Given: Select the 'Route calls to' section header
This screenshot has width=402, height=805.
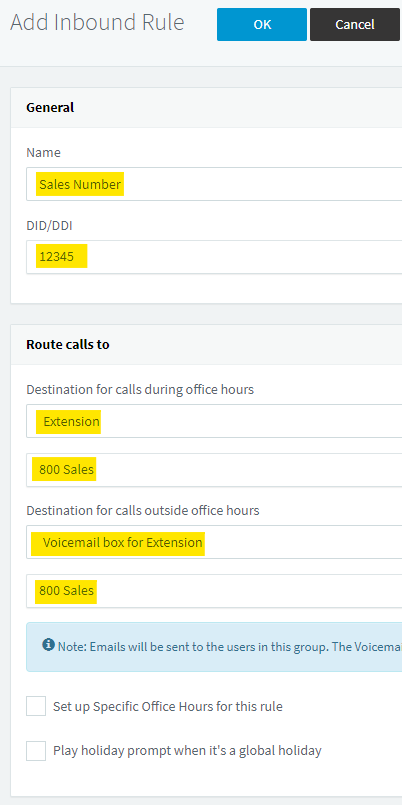Looking at the screenshot, I should coord(68,344).
